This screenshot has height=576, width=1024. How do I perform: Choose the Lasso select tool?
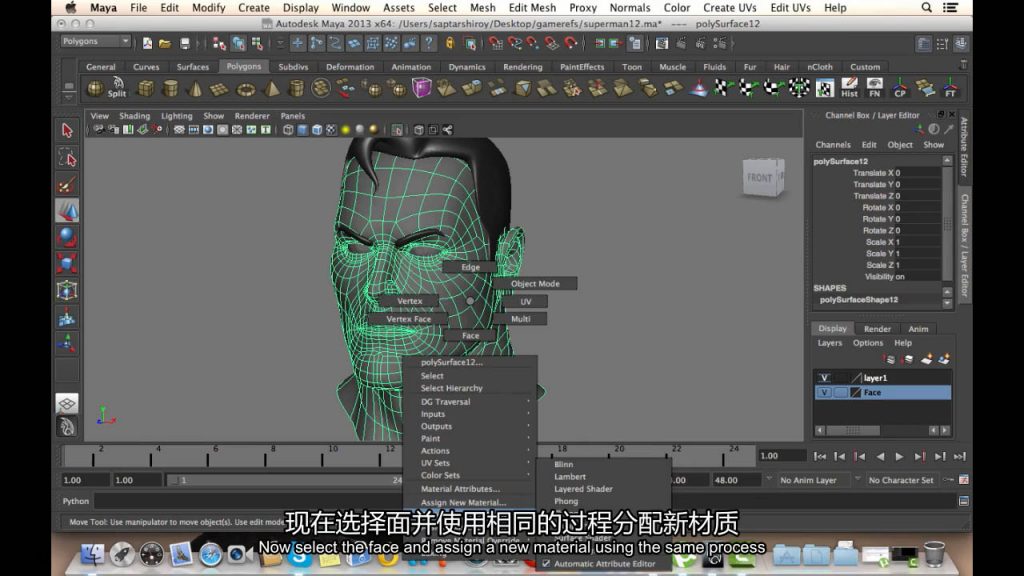(x=67, y=158)
